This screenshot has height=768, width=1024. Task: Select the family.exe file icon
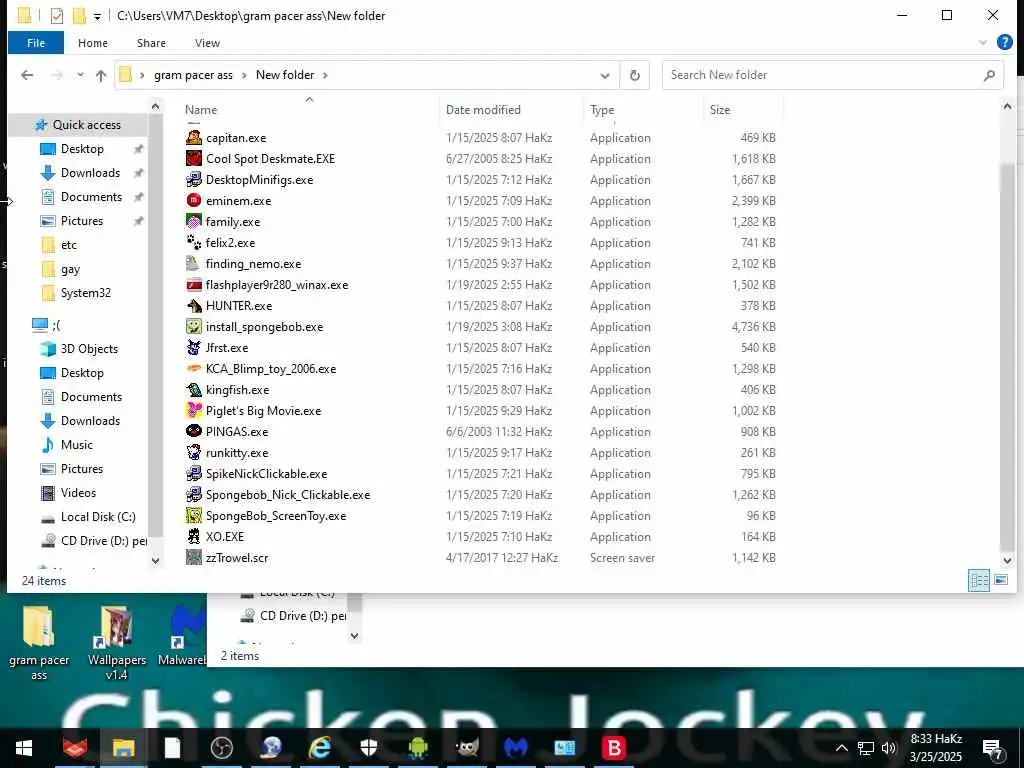point(193,221)
